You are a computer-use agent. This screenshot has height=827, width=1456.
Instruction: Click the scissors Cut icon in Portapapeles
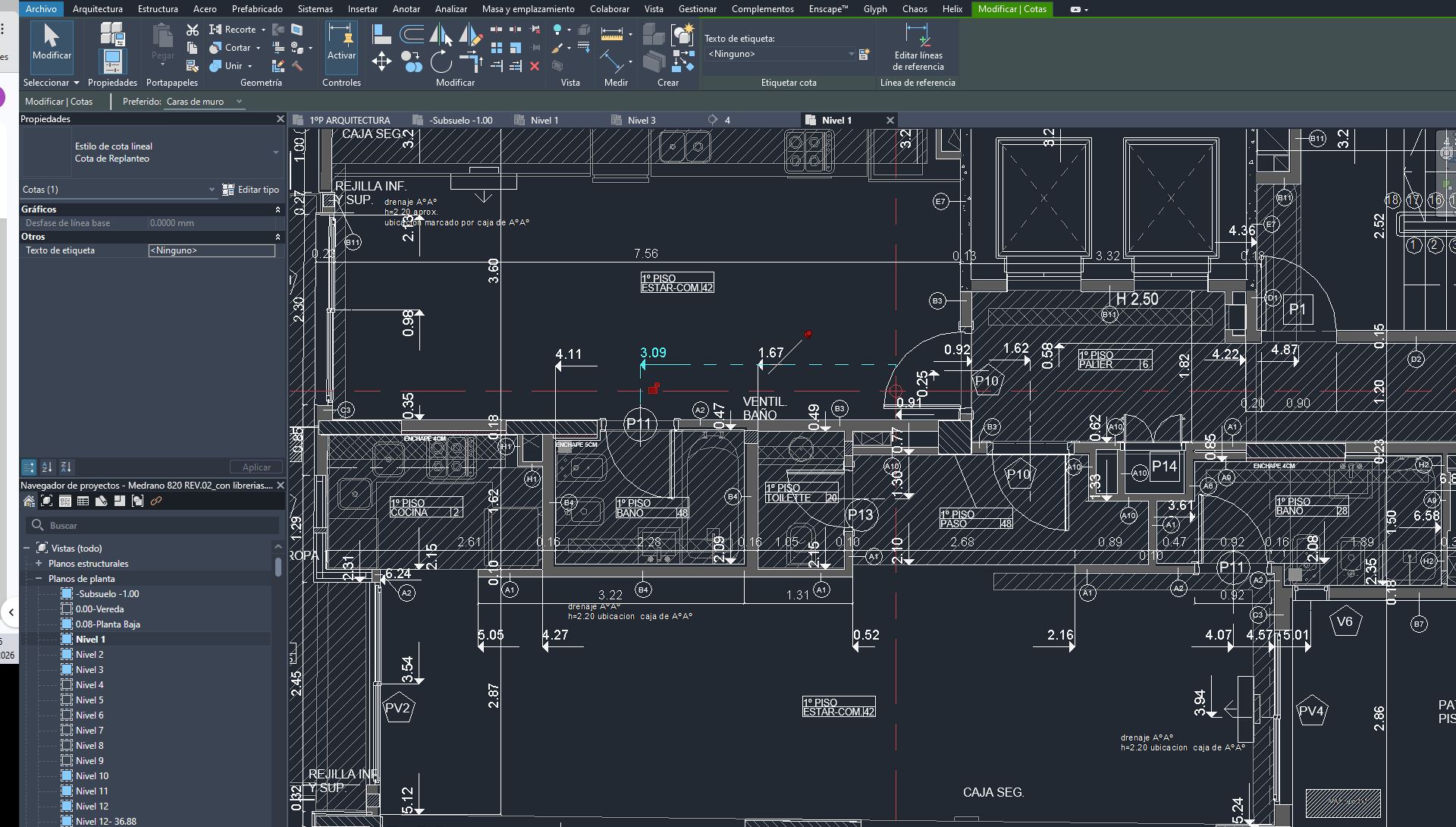tap(193, 30)
